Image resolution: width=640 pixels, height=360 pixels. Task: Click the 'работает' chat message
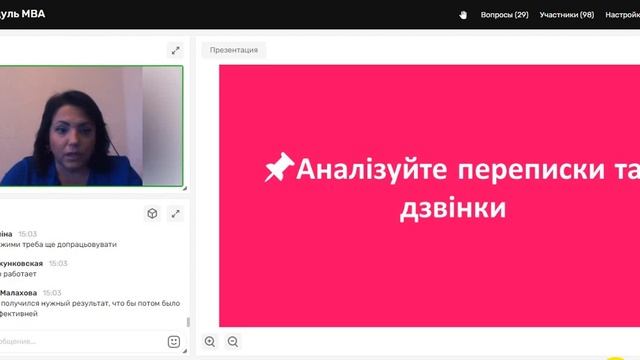(18, 274)
